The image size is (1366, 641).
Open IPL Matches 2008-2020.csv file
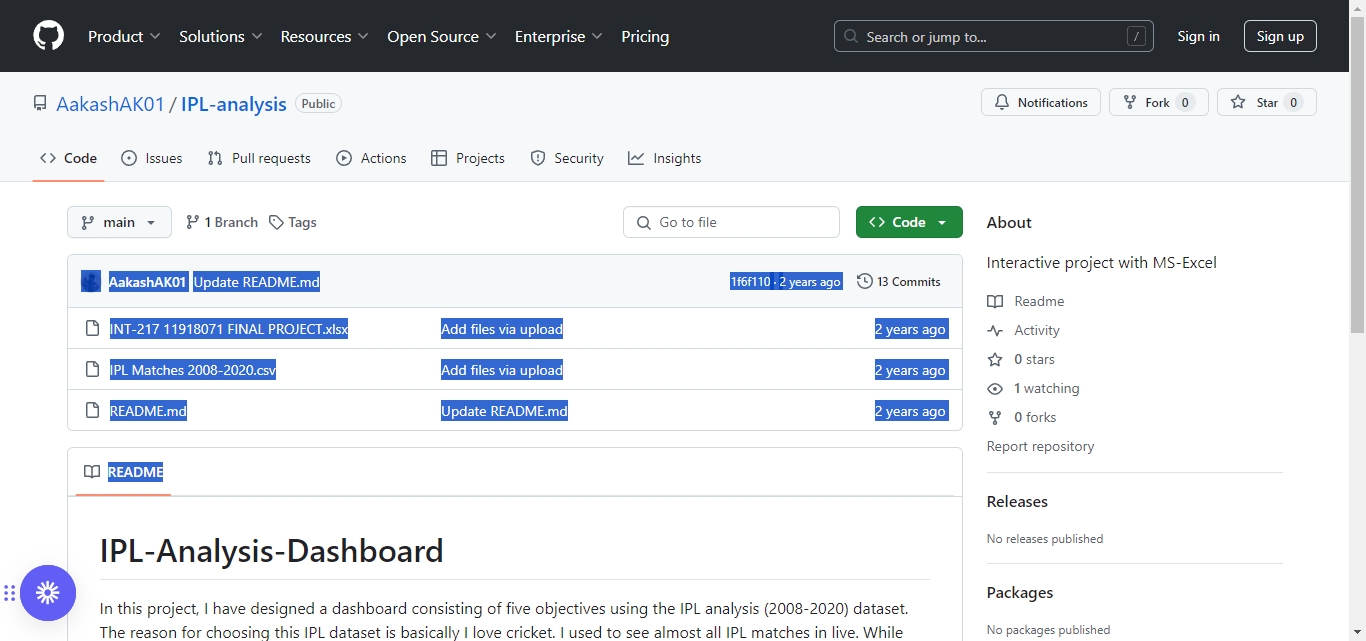tap(193, 369)
